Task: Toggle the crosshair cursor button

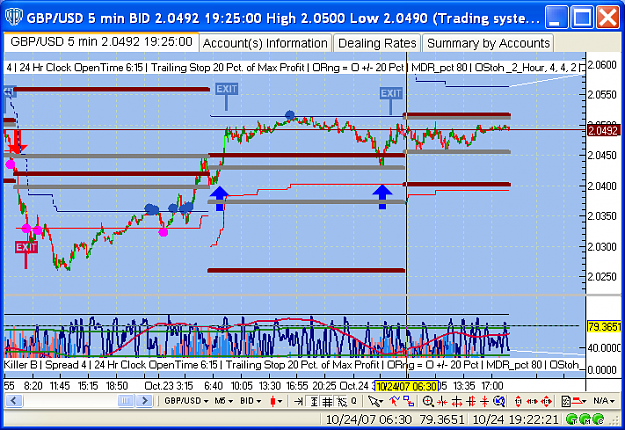Action: click(x=341, y=401)
